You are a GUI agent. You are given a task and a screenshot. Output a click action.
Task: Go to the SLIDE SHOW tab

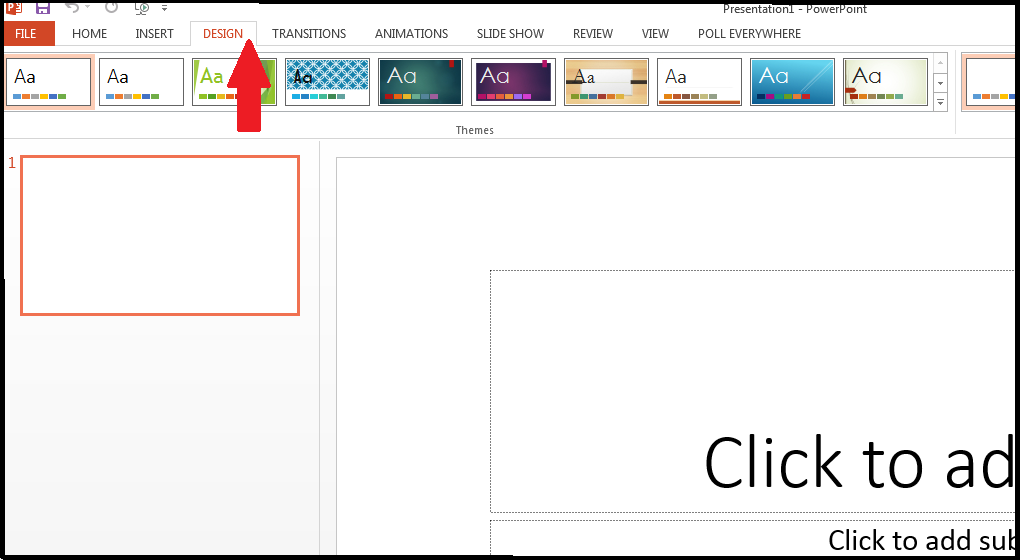[510, 34]
